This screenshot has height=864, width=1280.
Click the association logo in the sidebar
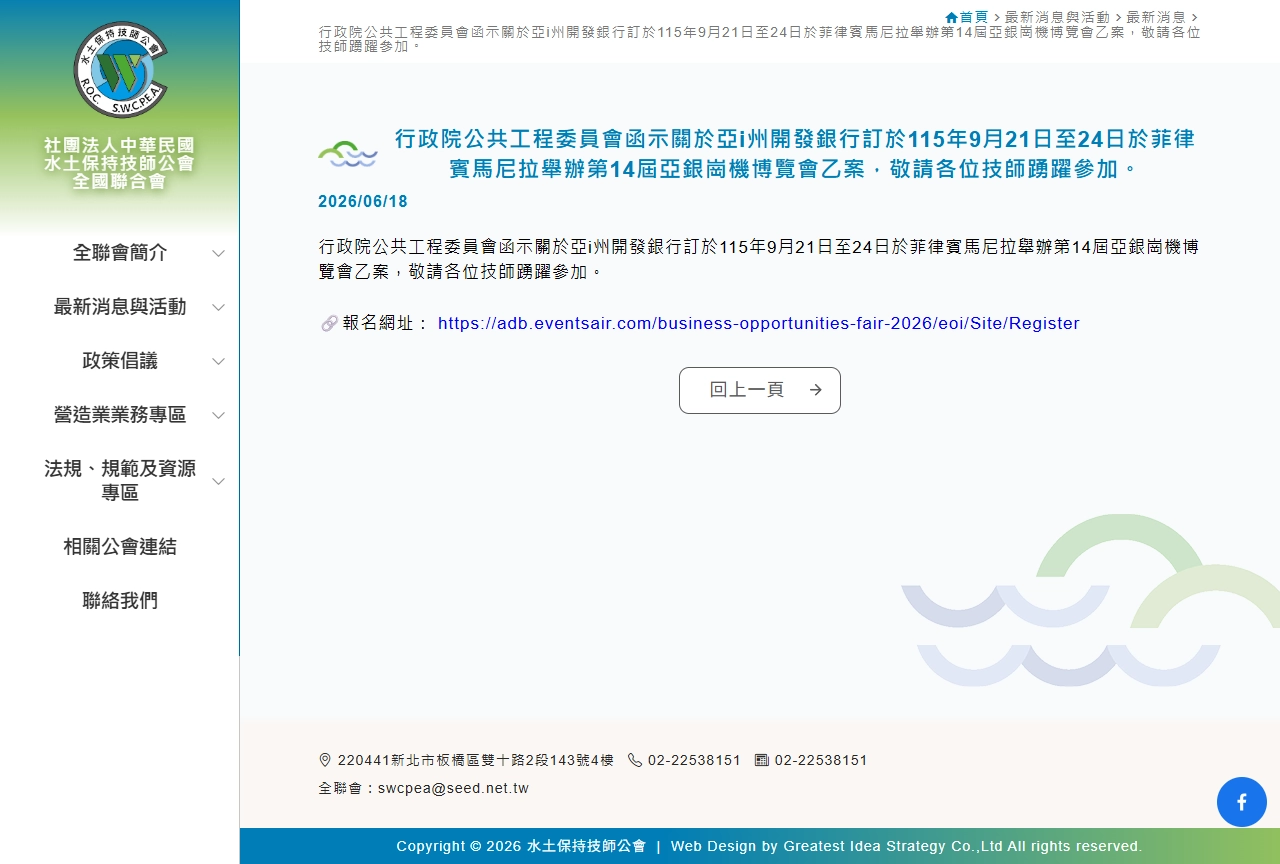click(x=120, y=70)
